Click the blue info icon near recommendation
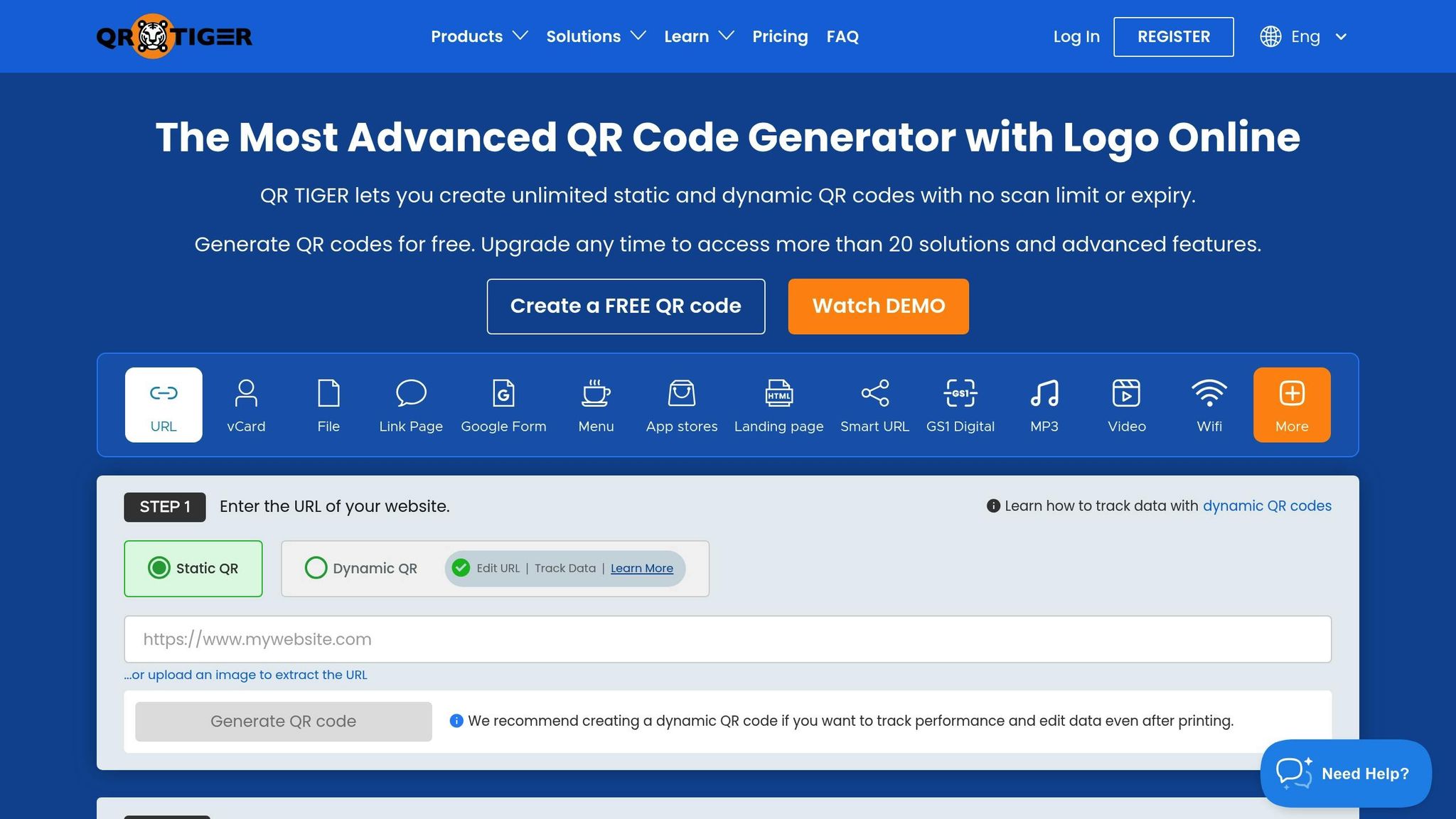This screenshot has height=819, width=1456. tap(456, 721)
